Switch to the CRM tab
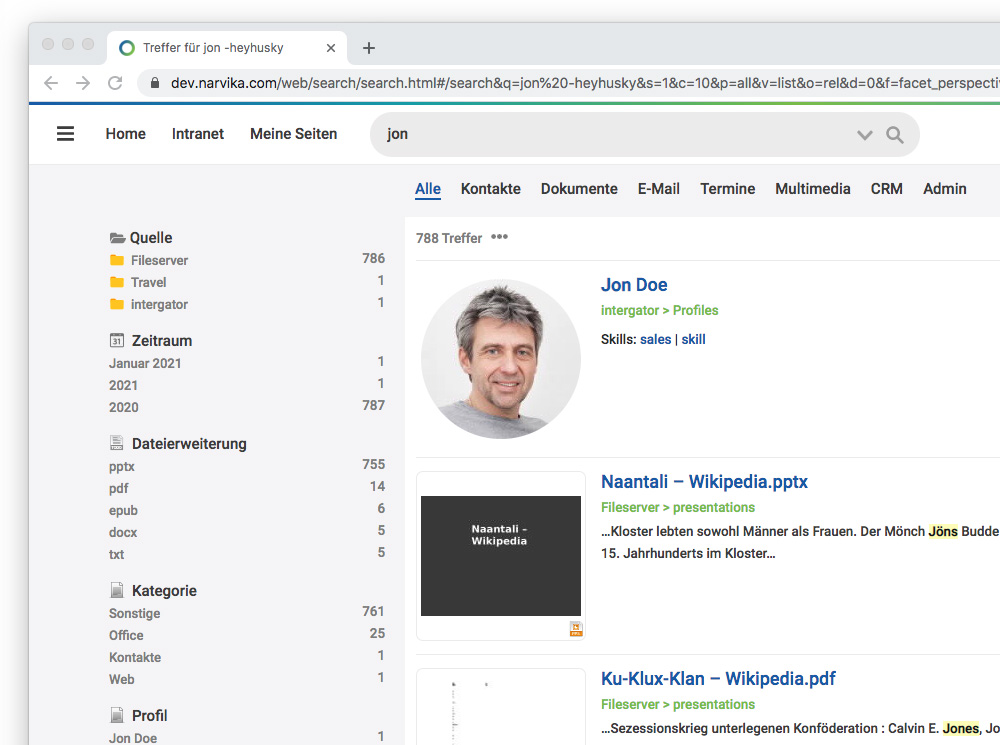 (886, 189)
